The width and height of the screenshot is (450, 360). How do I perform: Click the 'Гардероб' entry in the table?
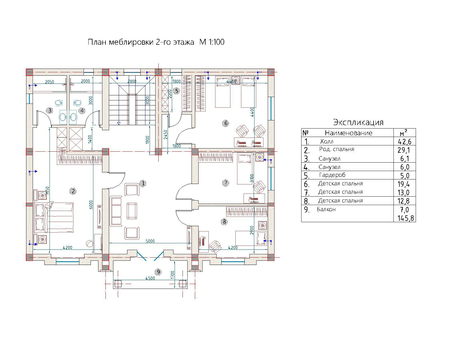click(332, 175)
